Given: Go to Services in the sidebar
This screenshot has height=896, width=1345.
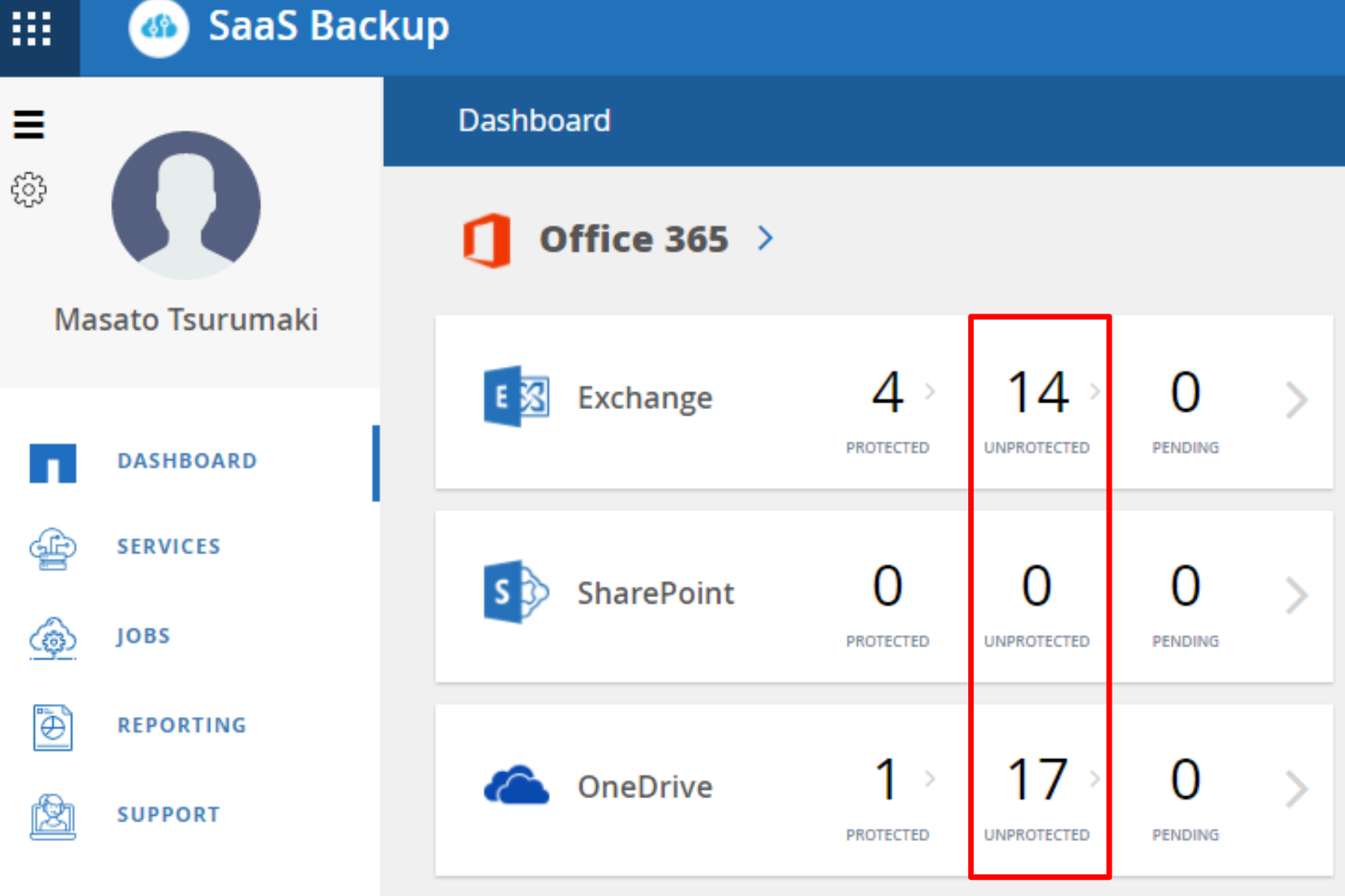Looking at the screenshot, I should pos(169,547).
